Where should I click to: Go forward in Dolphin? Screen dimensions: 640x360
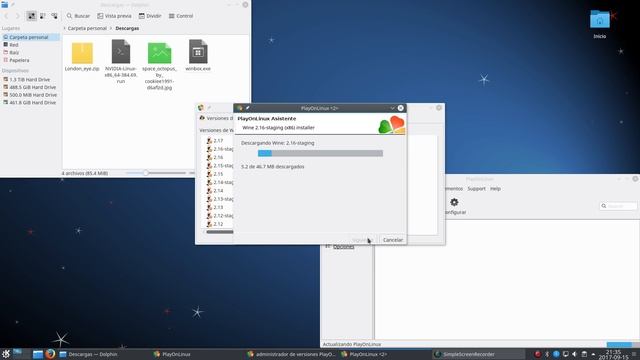(17, 16)
